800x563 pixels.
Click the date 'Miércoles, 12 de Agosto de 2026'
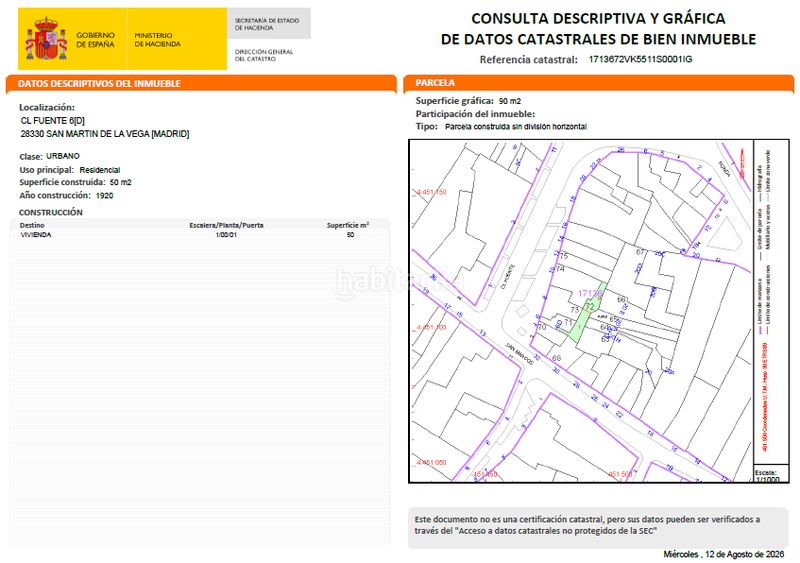point(723,554)
